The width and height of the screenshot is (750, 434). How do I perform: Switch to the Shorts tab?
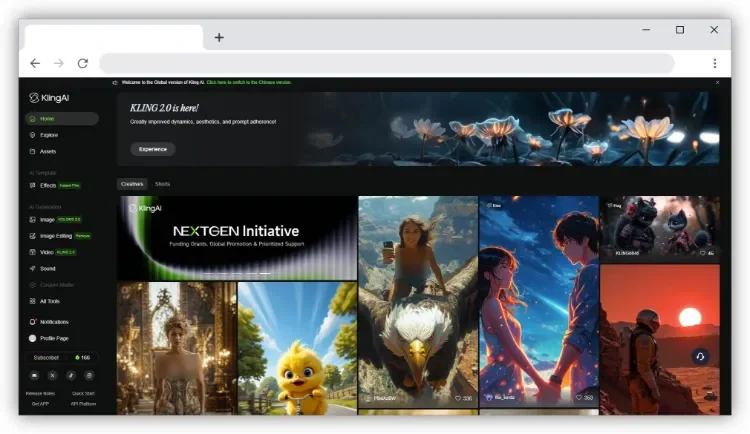162,184
